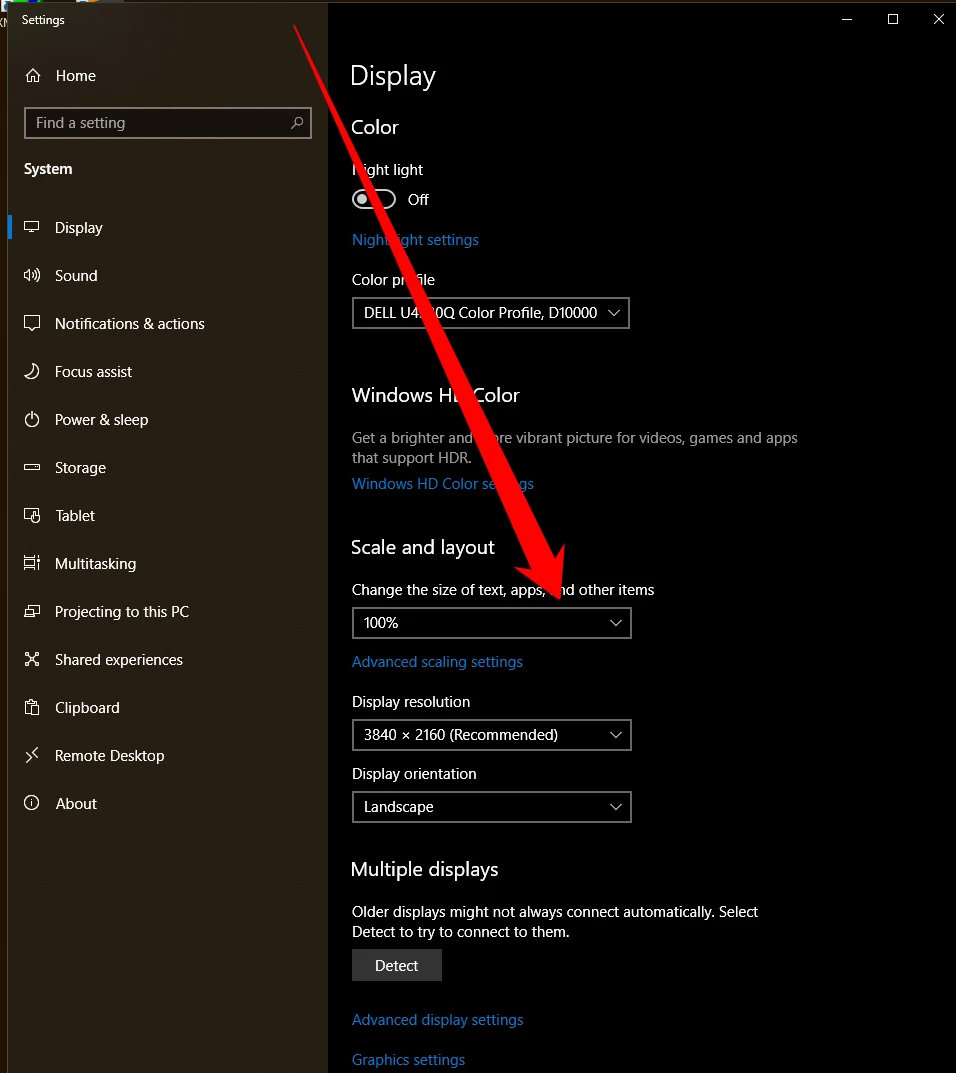956x1073 pixels.
Task: Maximize the Settings window
Action: coord(892,19)
